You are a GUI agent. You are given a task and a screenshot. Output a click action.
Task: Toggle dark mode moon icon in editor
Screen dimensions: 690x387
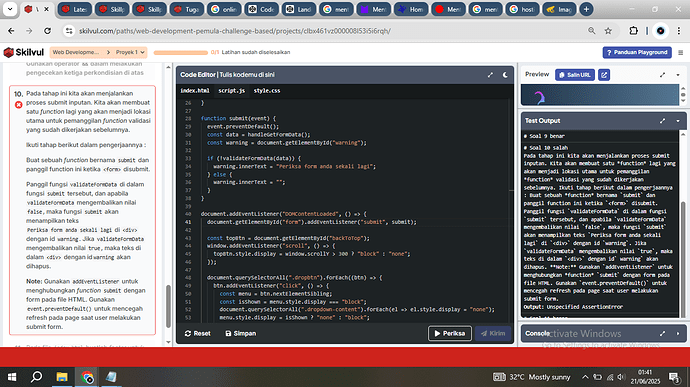505,75
